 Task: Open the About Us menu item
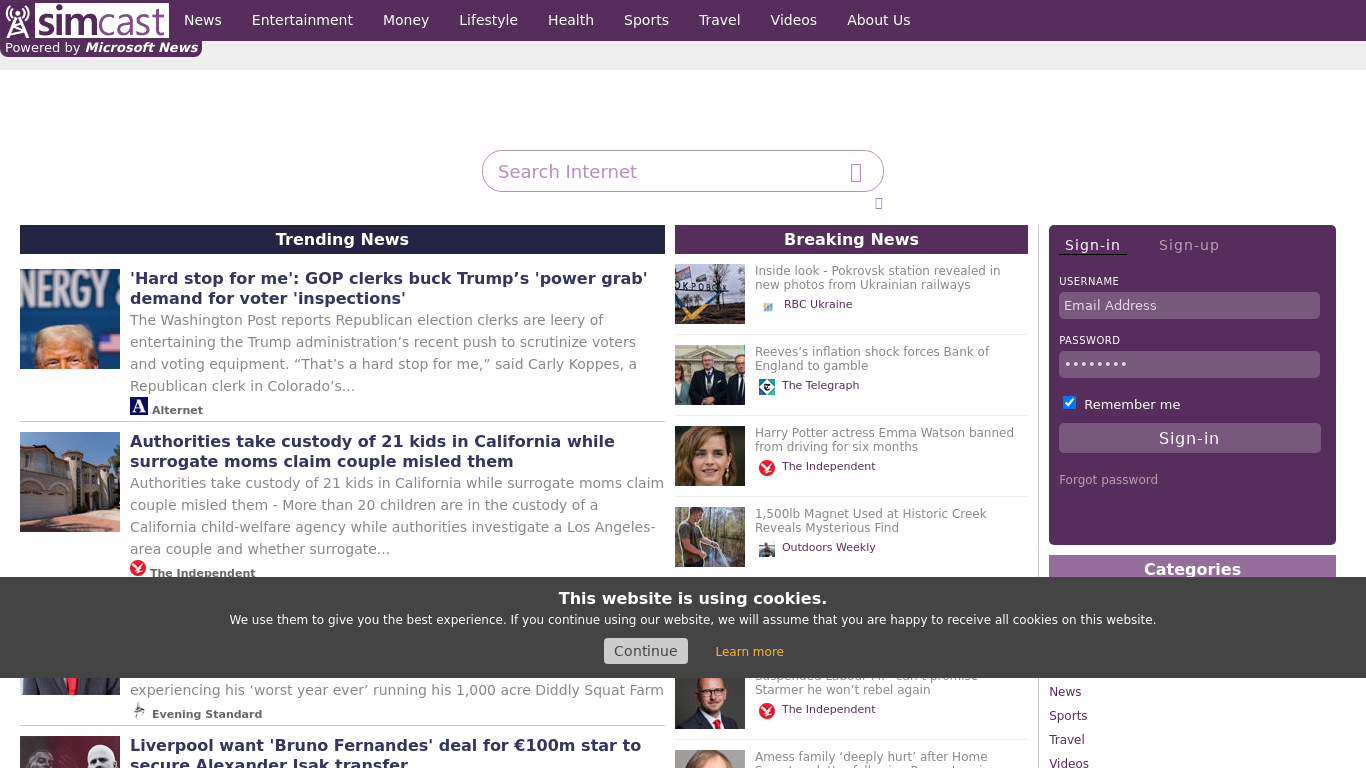[x=879, y=20]
